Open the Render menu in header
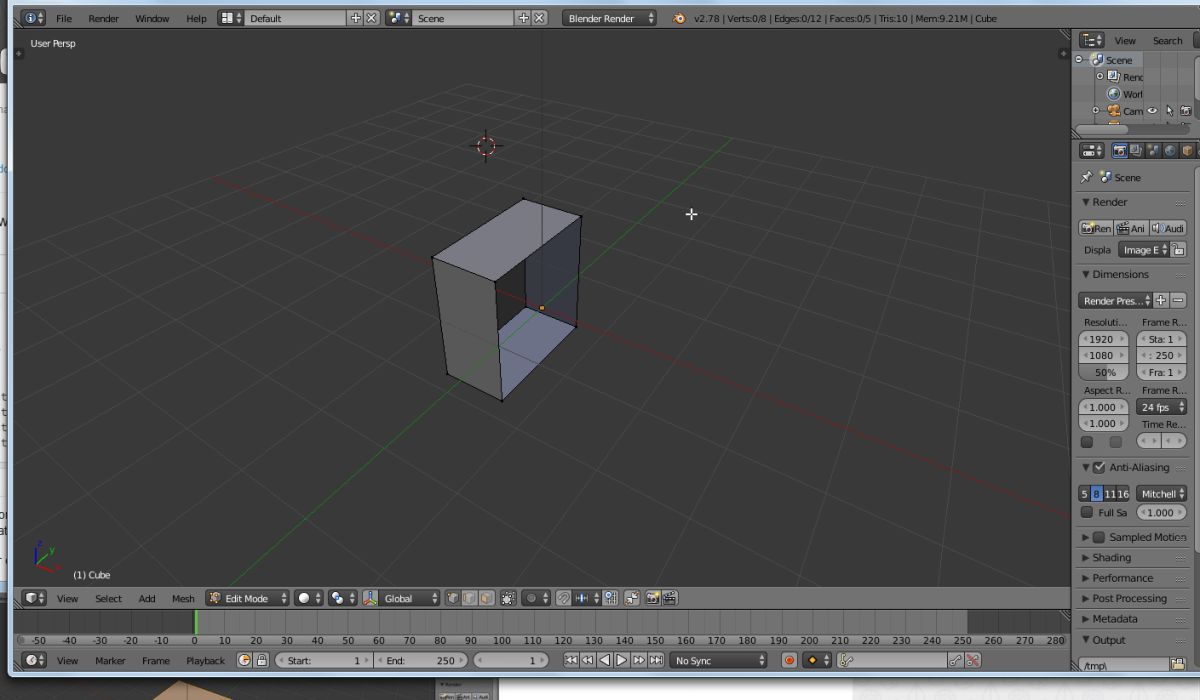1200x700 pixels. pos(103,18)
